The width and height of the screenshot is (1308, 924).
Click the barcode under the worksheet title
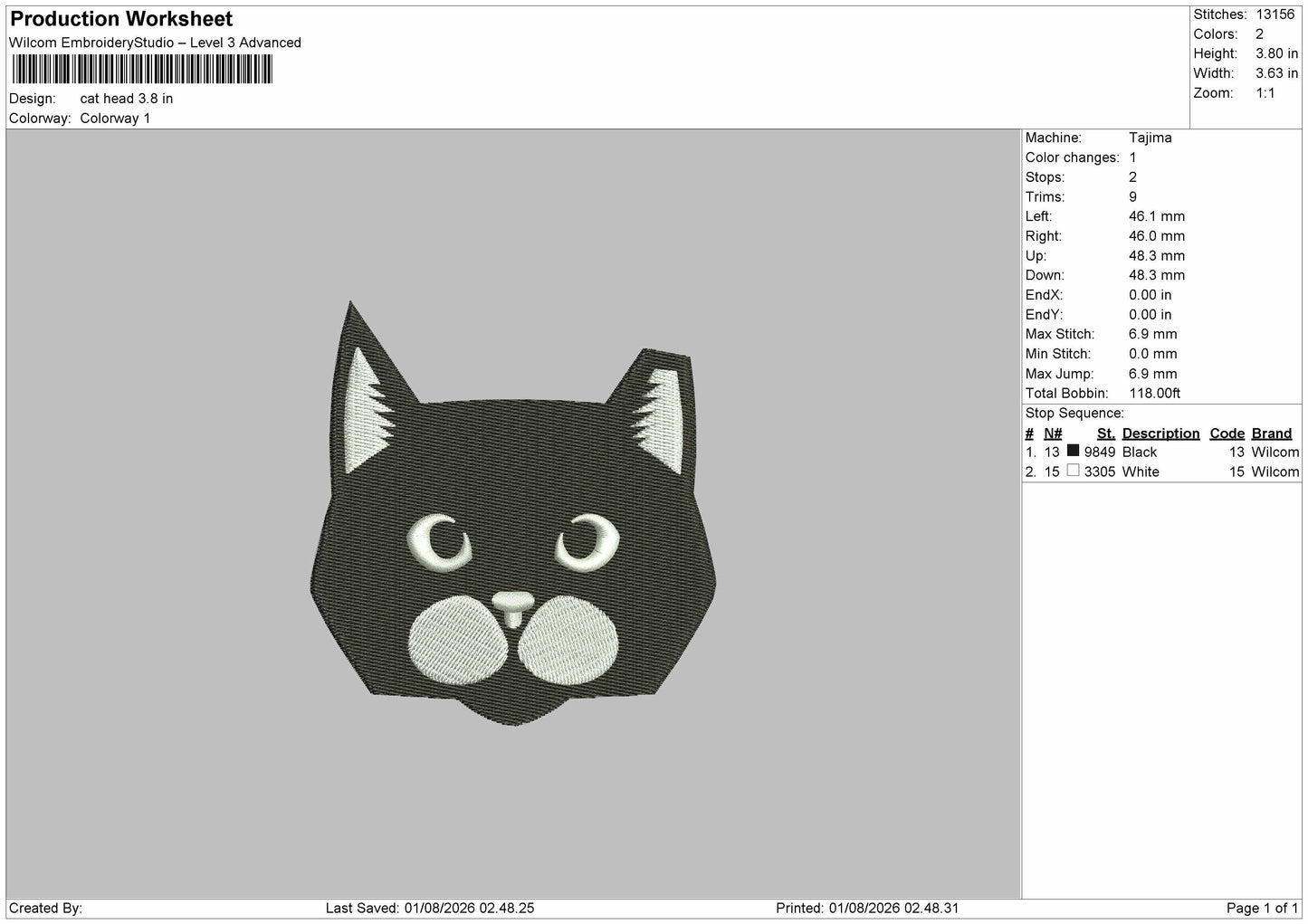pyautogui.click(x=142, y=70)
